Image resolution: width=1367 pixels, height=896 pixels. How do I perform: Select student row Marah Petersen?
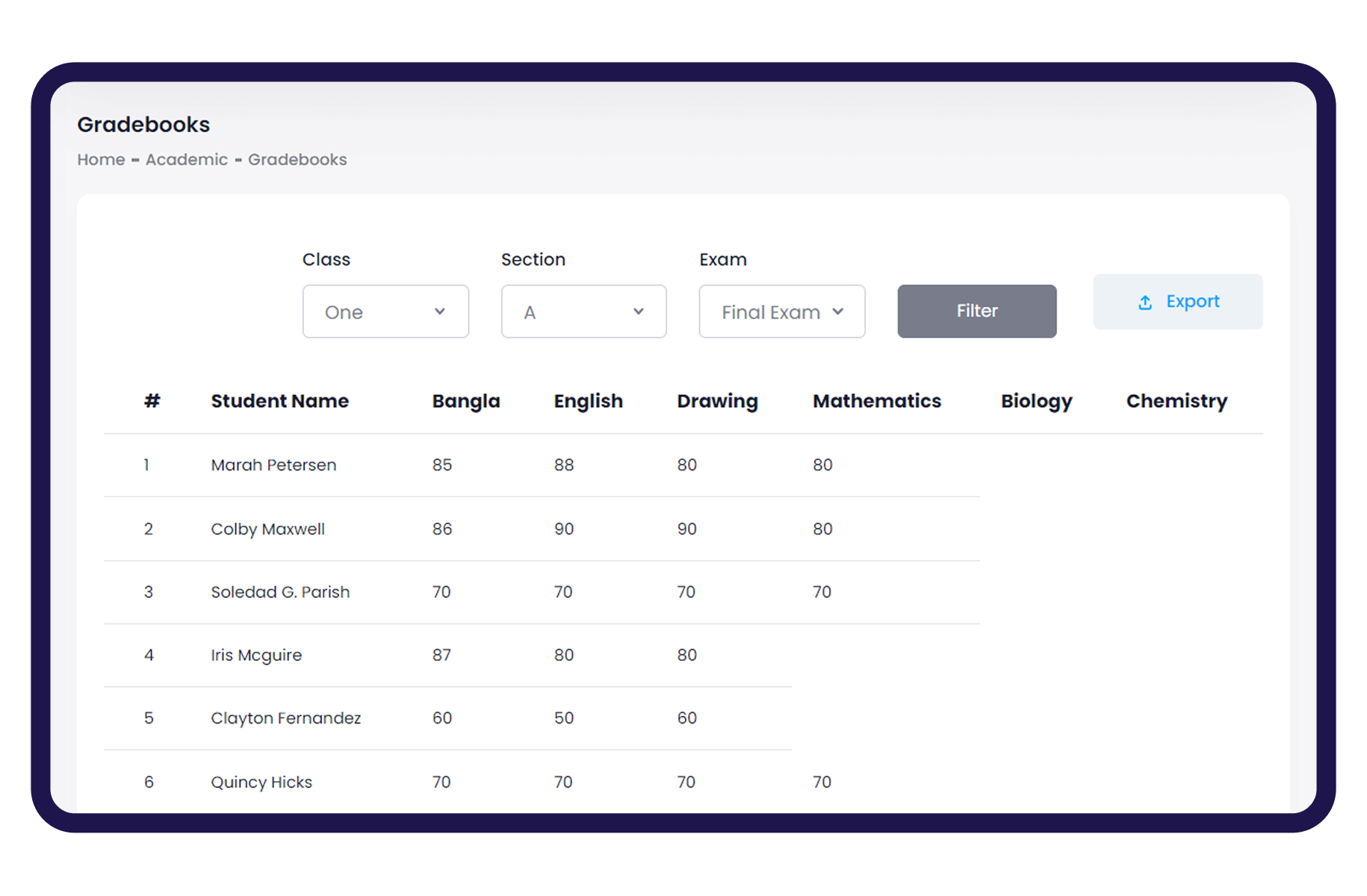(x=273, y=465)
